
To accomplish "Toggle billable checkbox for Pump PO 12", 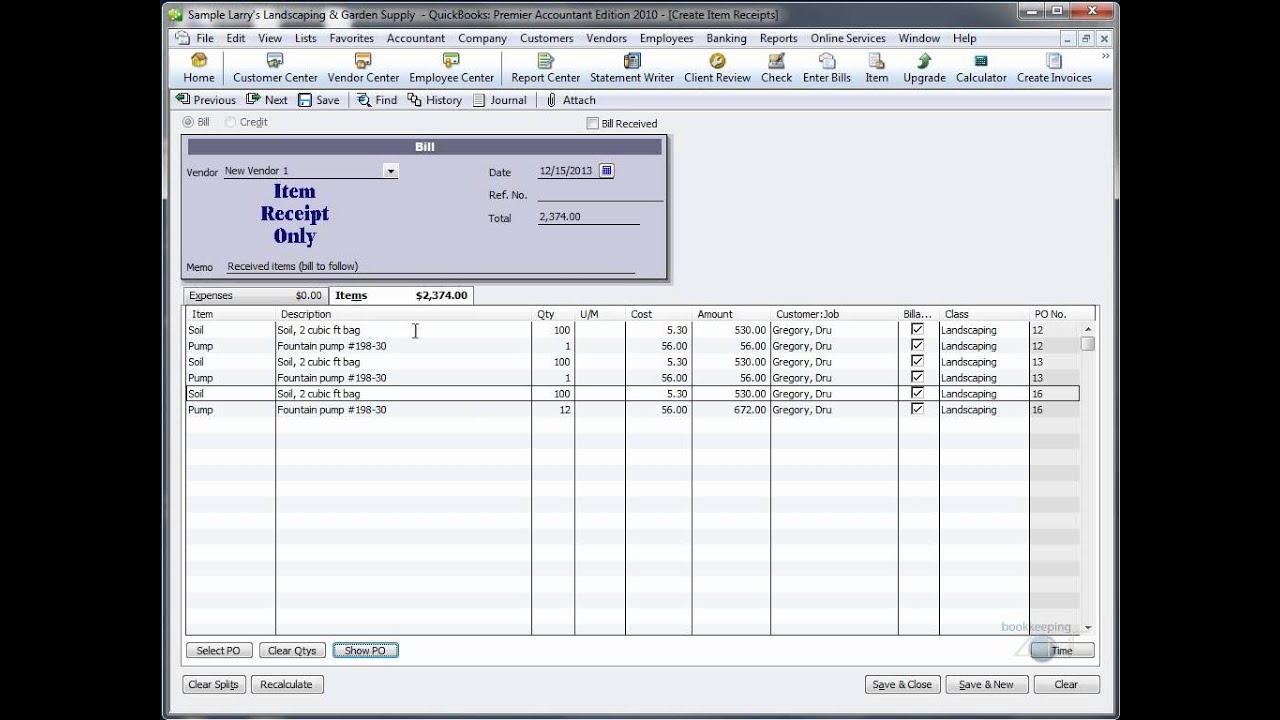I will click(x=917, y=345).
